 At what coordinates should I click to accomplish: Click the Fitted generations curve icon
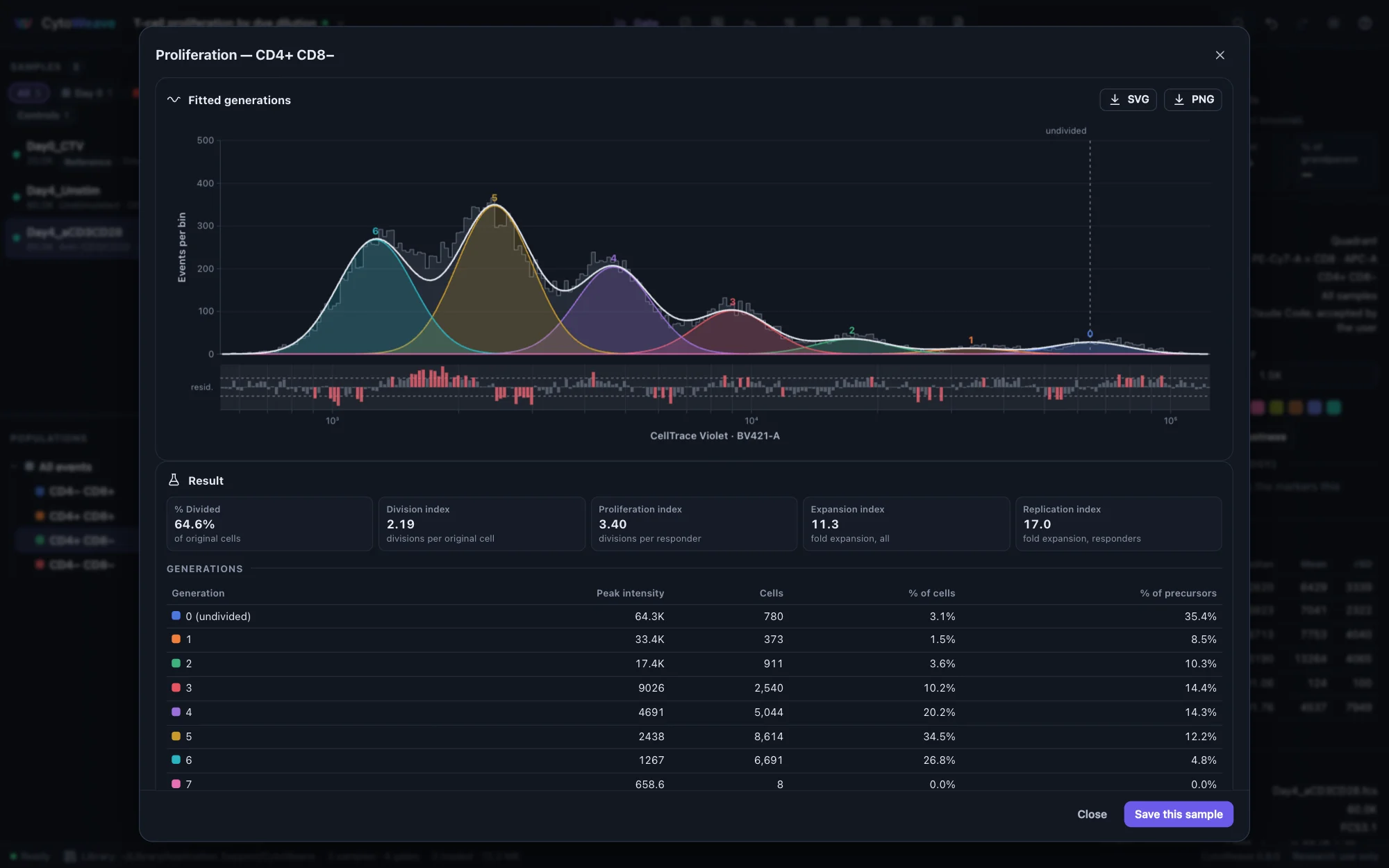point(174,100)
